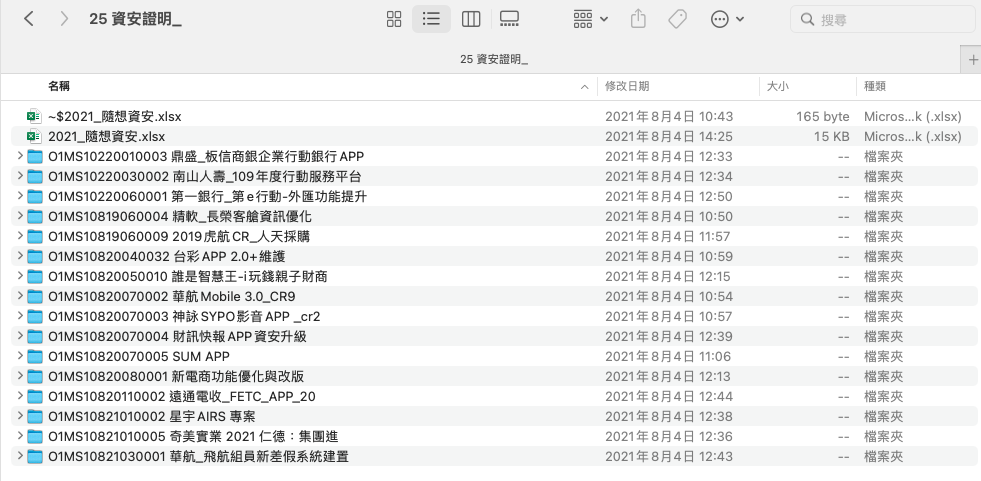Open the group-by options dropdown
Image resolution: width=981 pixels, height=481 pixels.
point(591,19)
